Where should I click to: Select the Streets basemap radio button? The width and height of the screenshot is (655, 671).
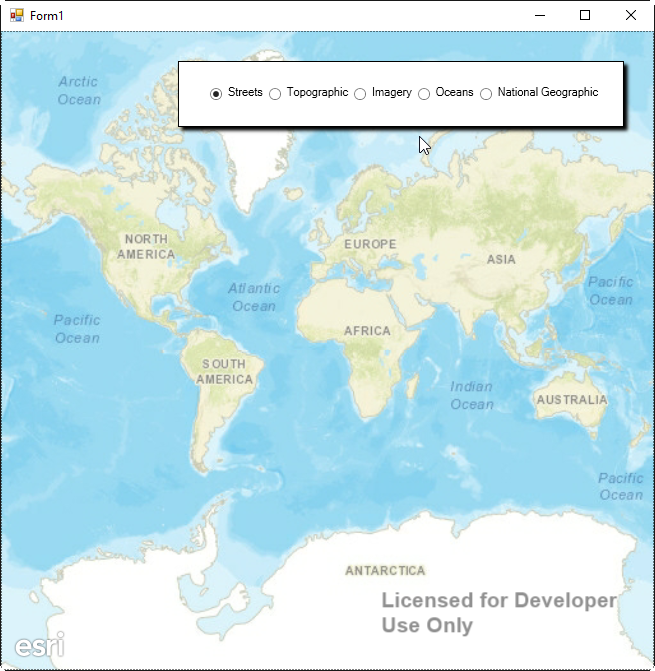[236, 93]
